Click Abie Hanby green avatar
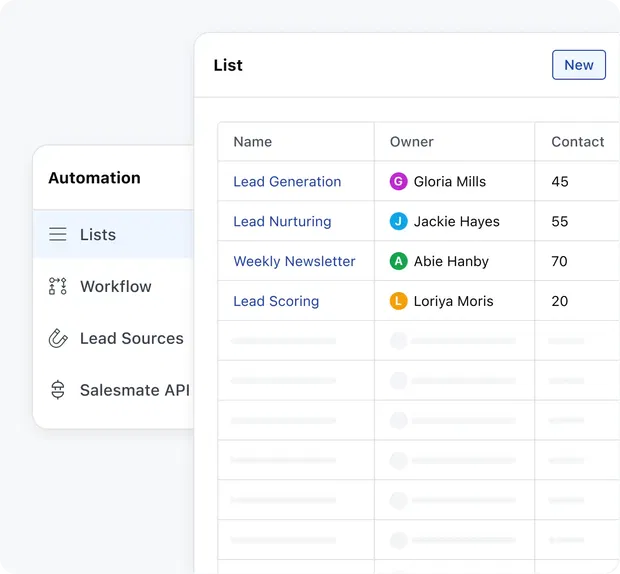The image size is (620, 574). (399, 262)
